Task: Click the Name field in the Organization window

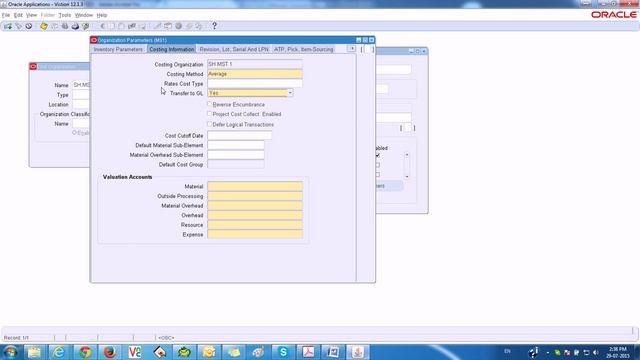Action: (81, 85)
